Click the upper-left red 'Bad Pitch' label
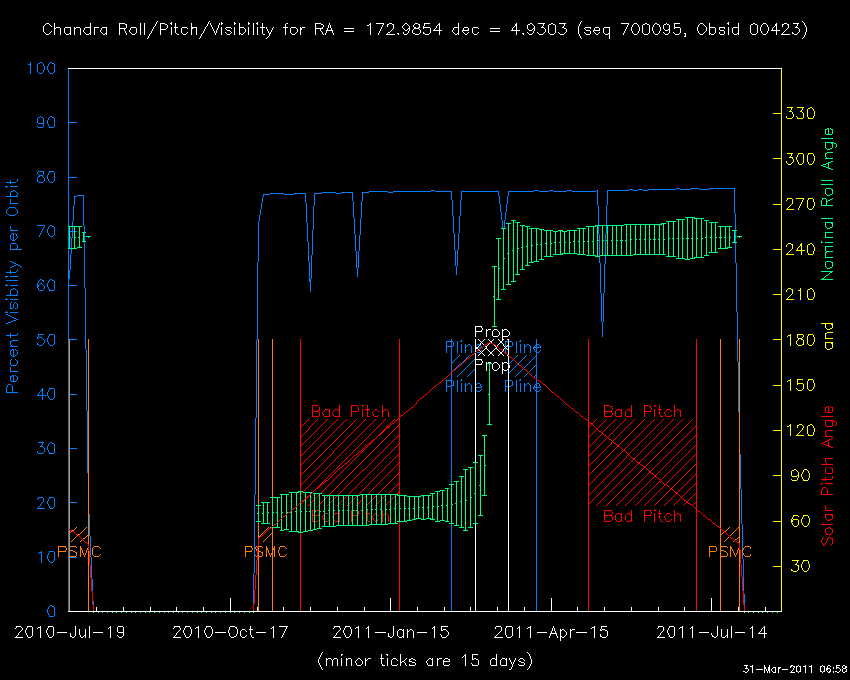Viewport: 850px width, 680px height. pyautogui.click(x=350, y=411)
